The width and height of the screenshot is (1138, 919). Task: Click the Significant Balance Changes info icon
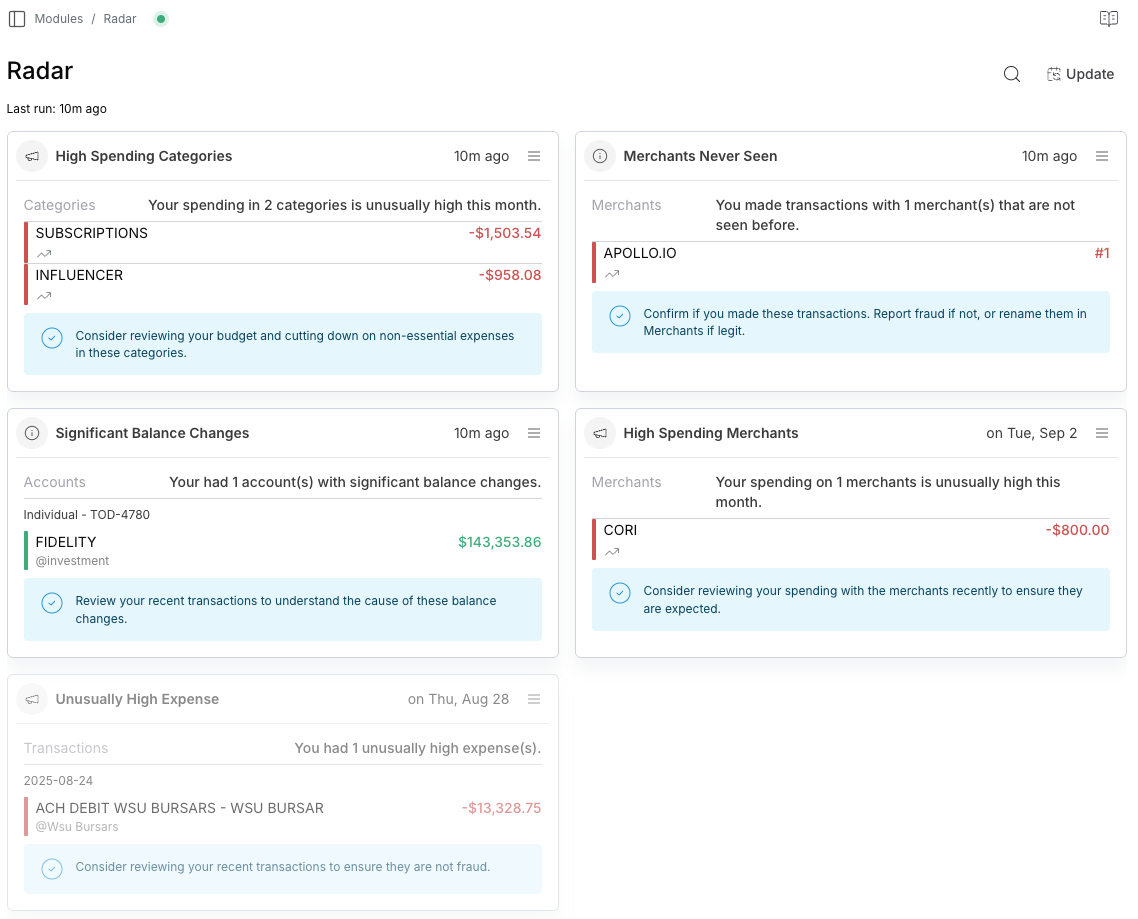tap(33, 433)
